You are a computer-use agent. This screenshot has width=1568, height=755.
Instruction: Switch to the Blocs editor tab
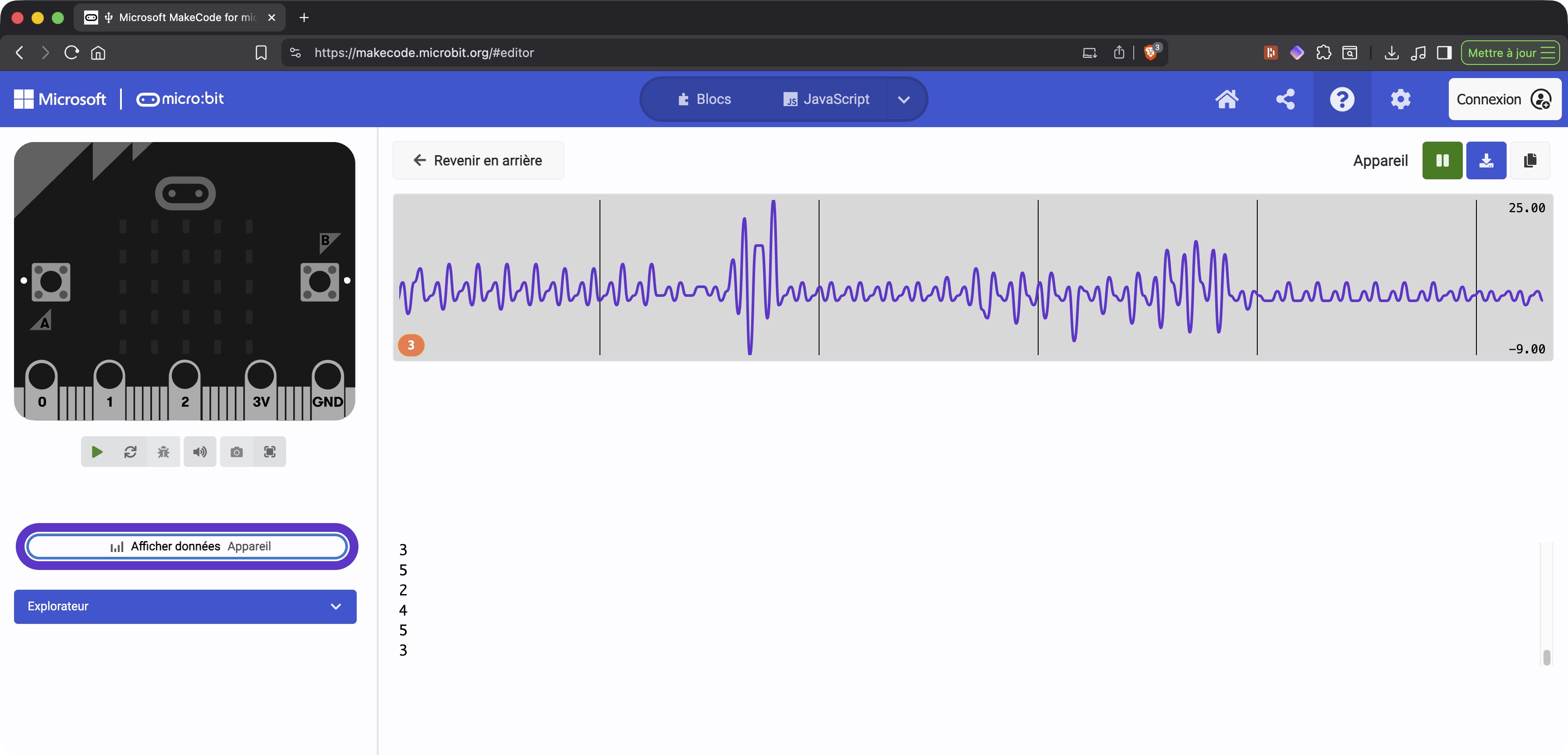point(704,99)
